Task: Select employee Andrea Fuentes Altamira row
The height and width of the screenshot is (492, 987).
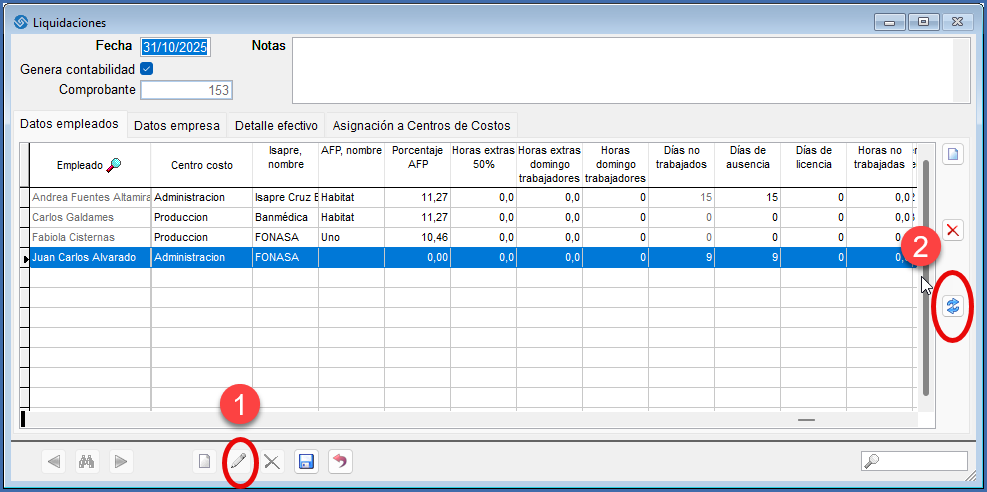Action: [x=90, y=197]
